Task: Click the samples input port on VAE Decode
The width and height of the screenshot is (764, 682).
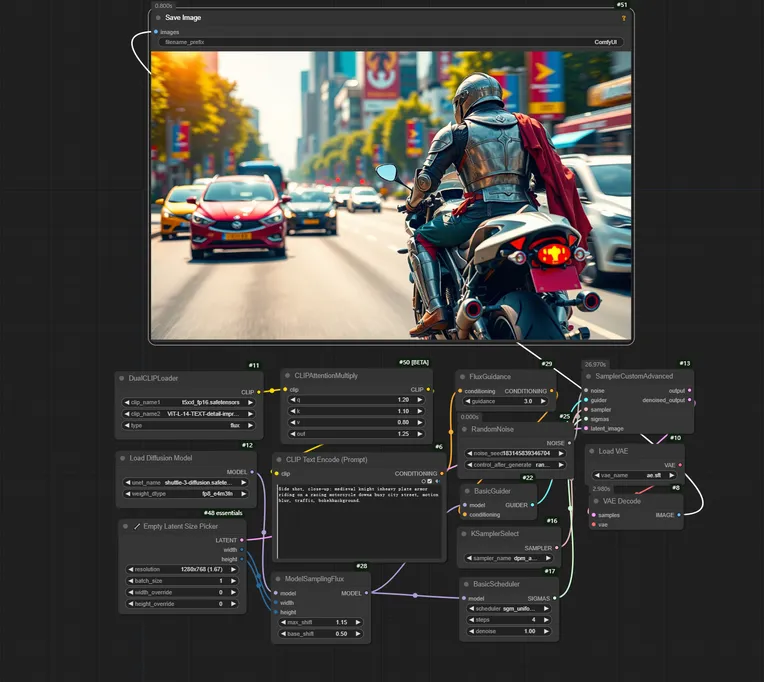Action: coord(593,514)
